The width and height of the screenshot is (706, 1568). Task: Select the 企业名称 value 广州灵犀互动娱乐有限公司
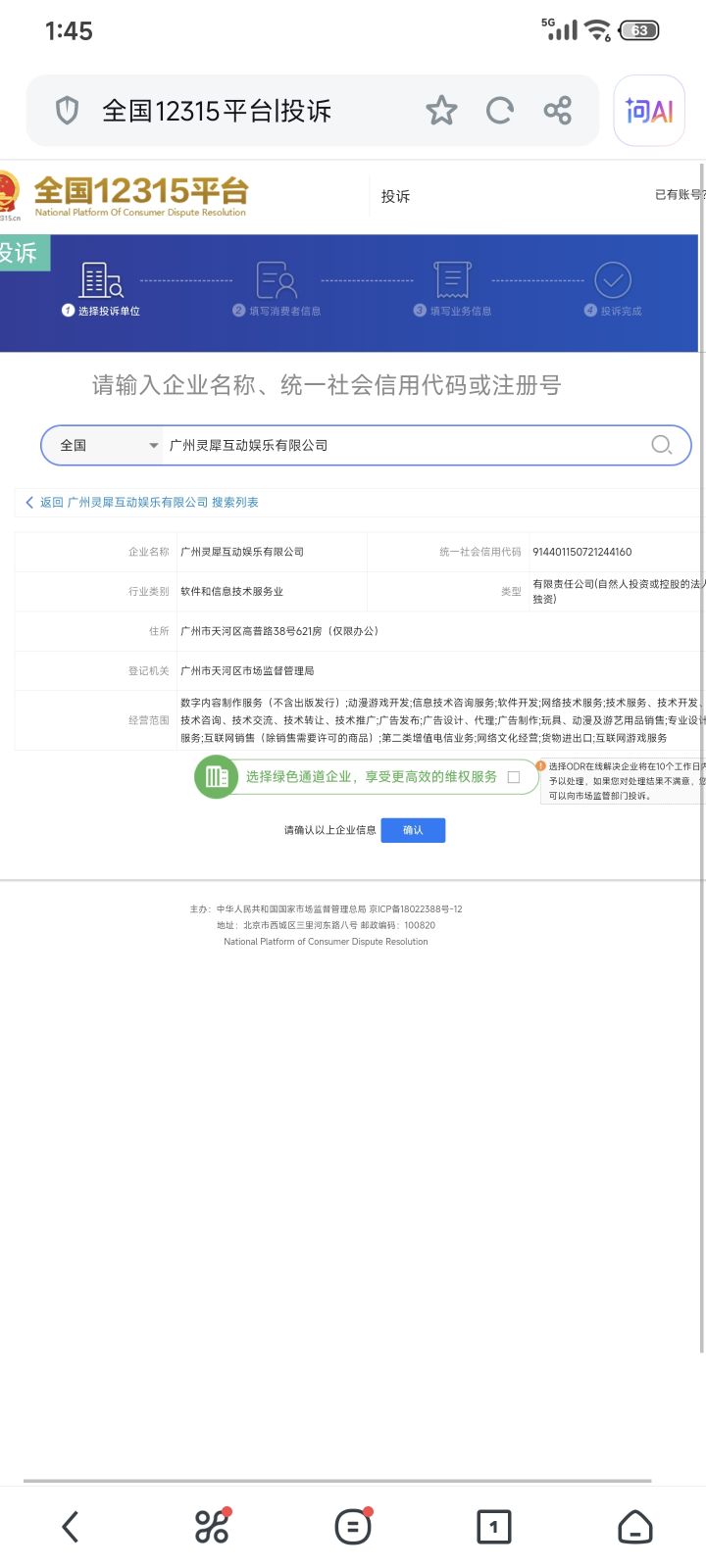[x=242, y=552]
